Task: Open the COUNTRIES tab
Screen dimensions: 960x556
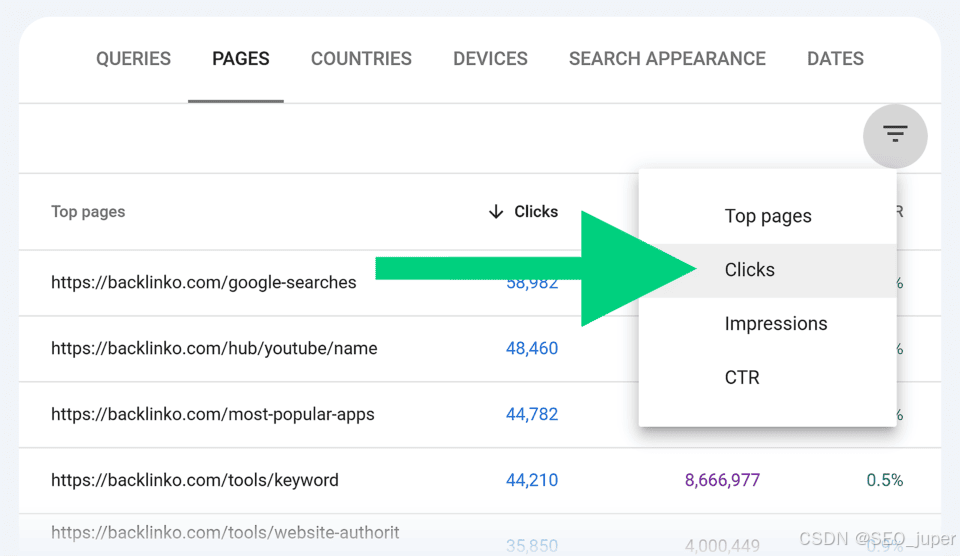Action: tap(361, 59)
